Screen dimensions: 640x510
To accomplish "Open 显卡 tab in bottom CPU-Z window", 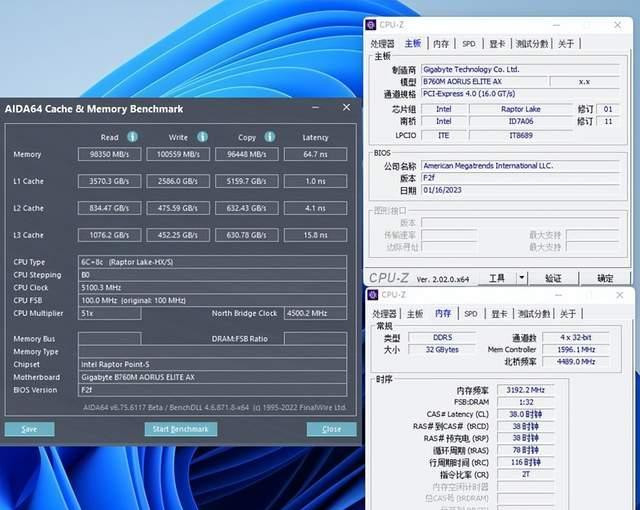I will pyautogui.click(x=499, y=314).
